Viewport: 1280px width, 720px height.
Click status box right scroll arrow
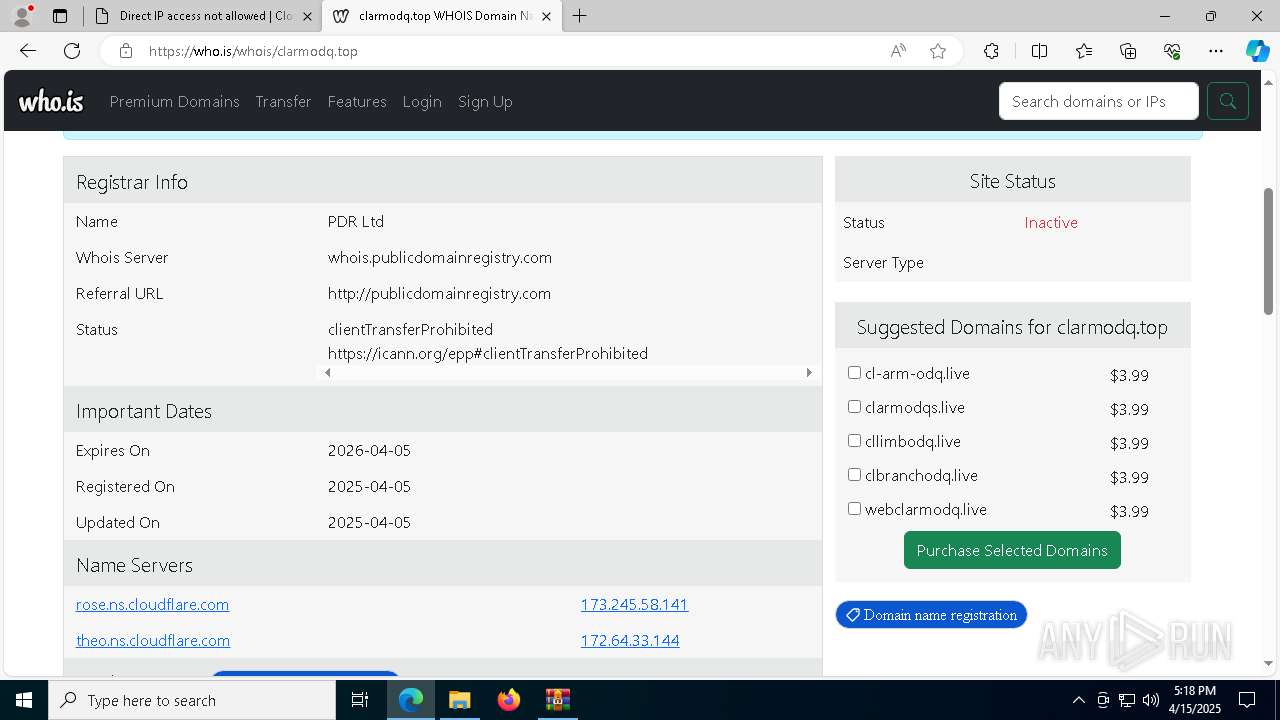click(809, 372)
